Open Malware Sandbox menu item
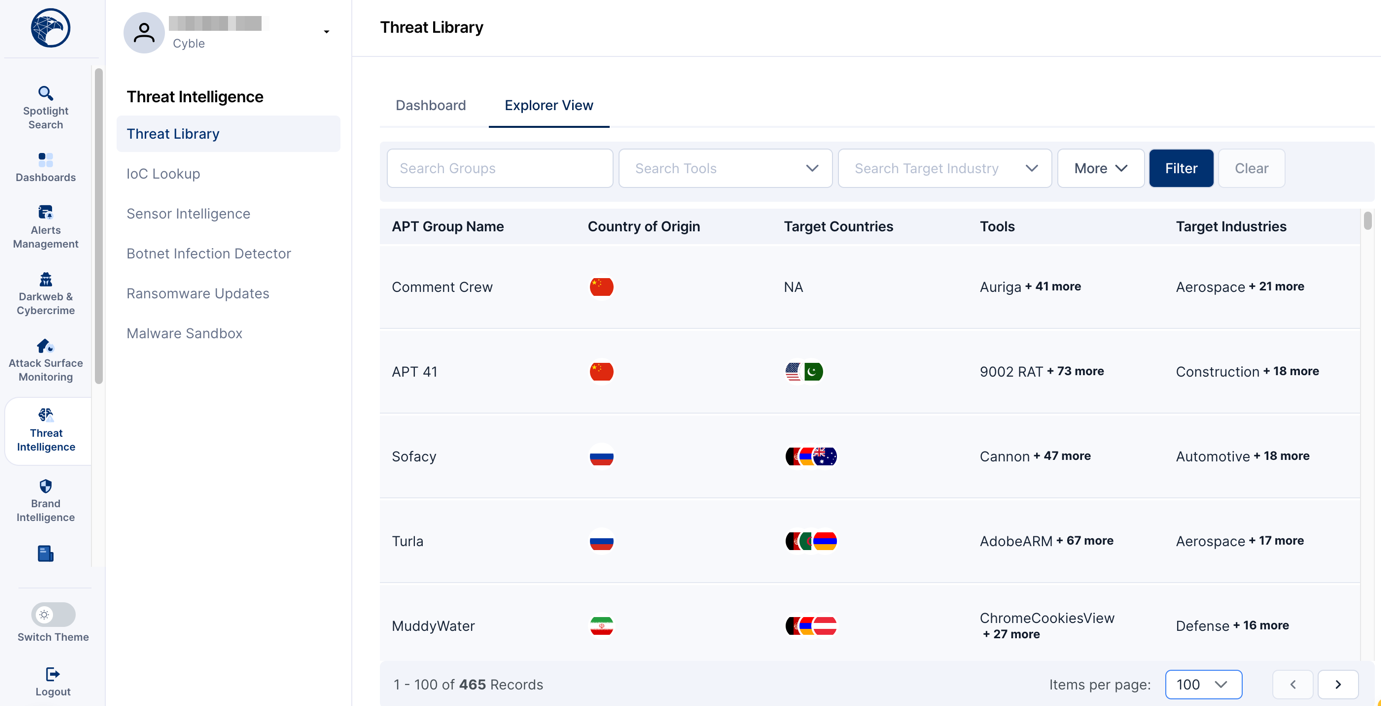 coord(184,334)
